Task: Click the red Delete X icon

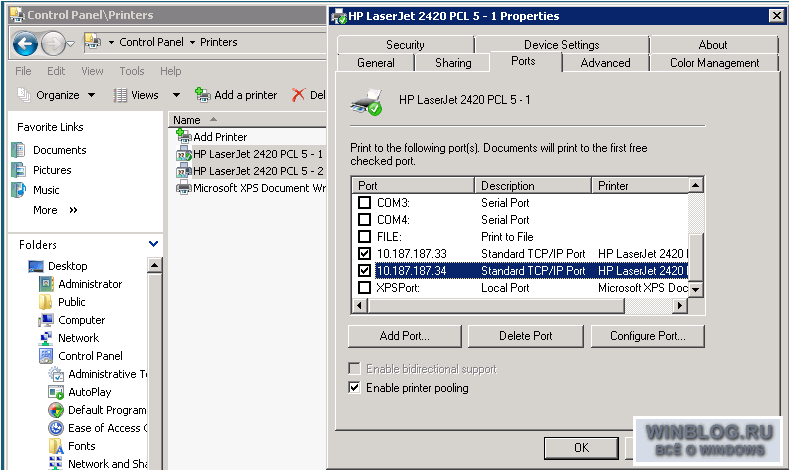Action: pos(298,95)
